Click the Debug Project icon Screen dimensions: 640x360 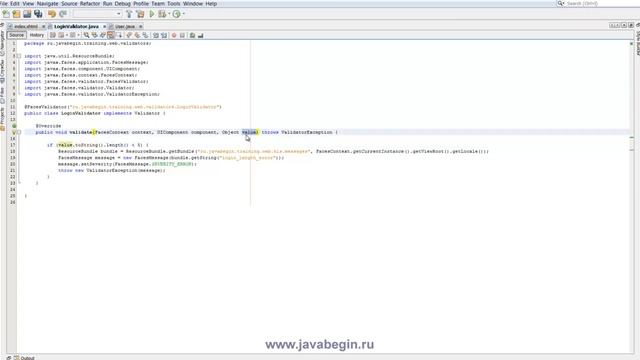162,14
